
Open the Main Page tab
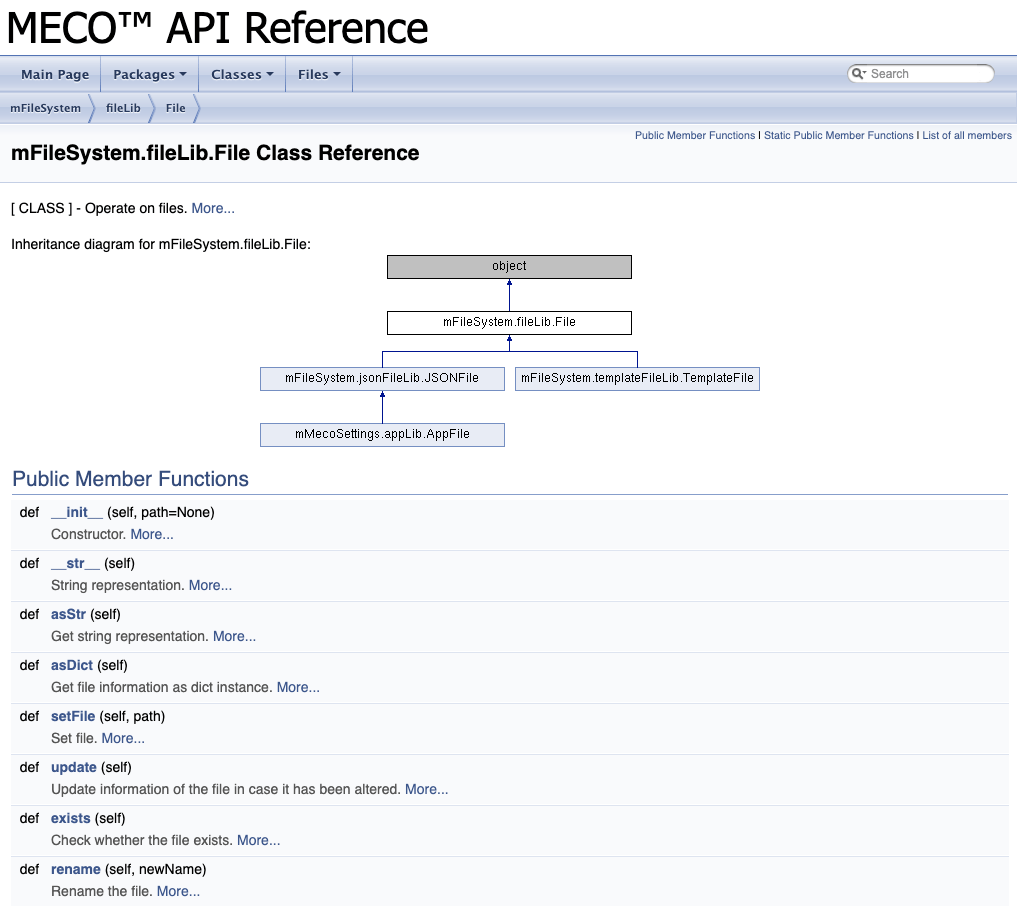[x=55, y=75]
